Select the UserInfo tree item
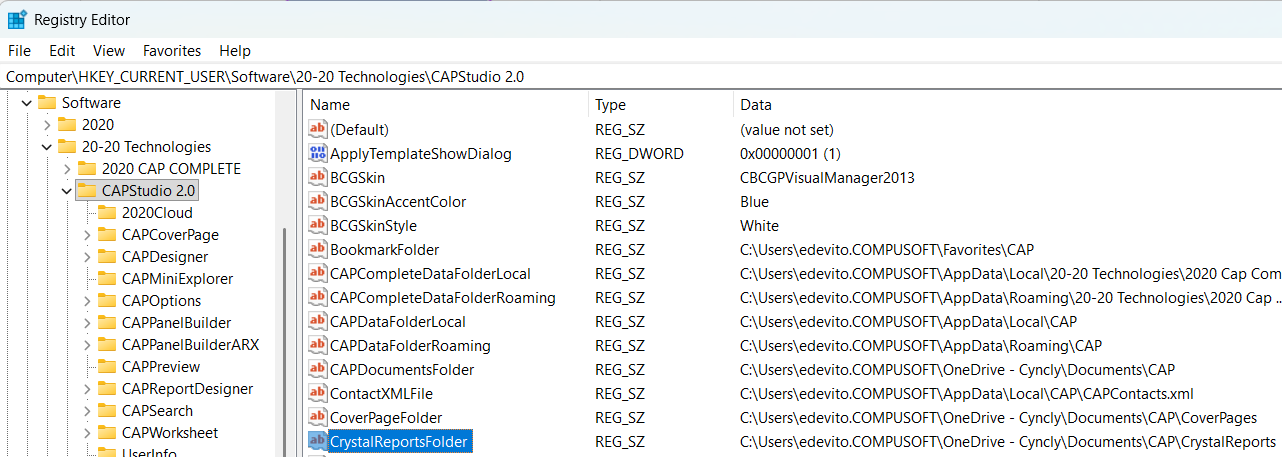Image resolution: width=1282 pixels, height=457 pixels. click(x=149, y=452)
